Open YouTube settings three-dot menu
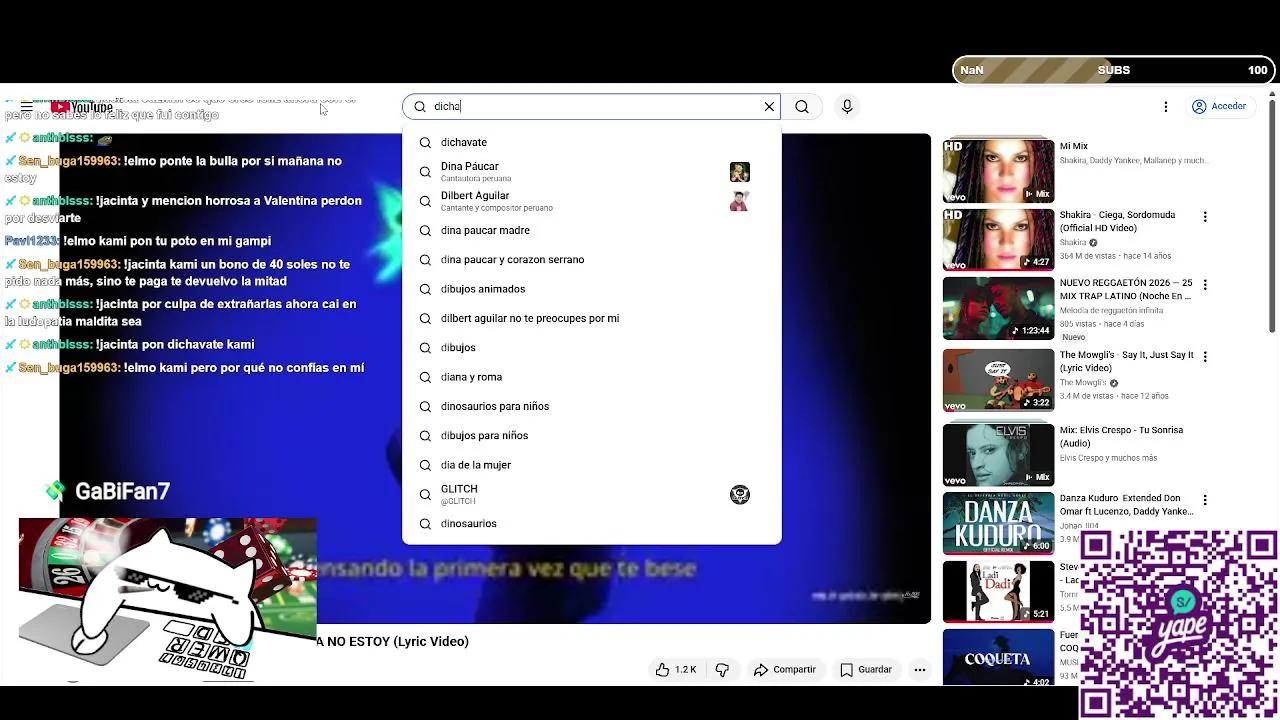This screenshot has height=720, width=1280. click(1165, 107)
